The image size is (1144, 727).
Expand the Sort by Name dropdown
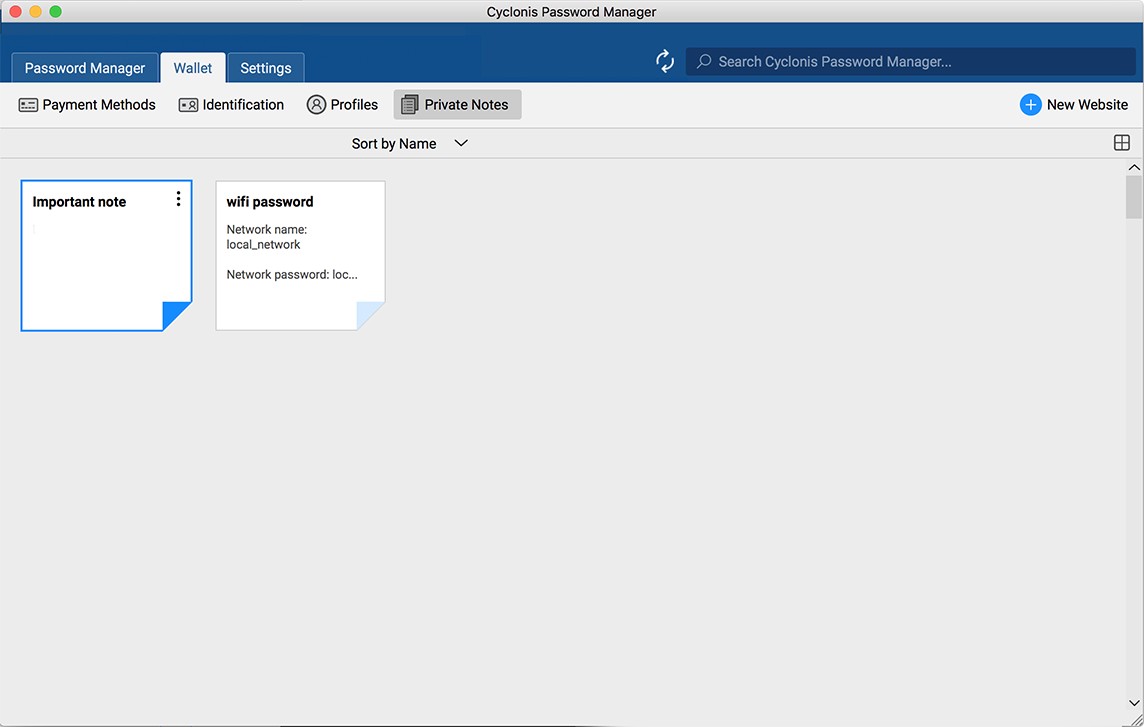coord(394,144)
